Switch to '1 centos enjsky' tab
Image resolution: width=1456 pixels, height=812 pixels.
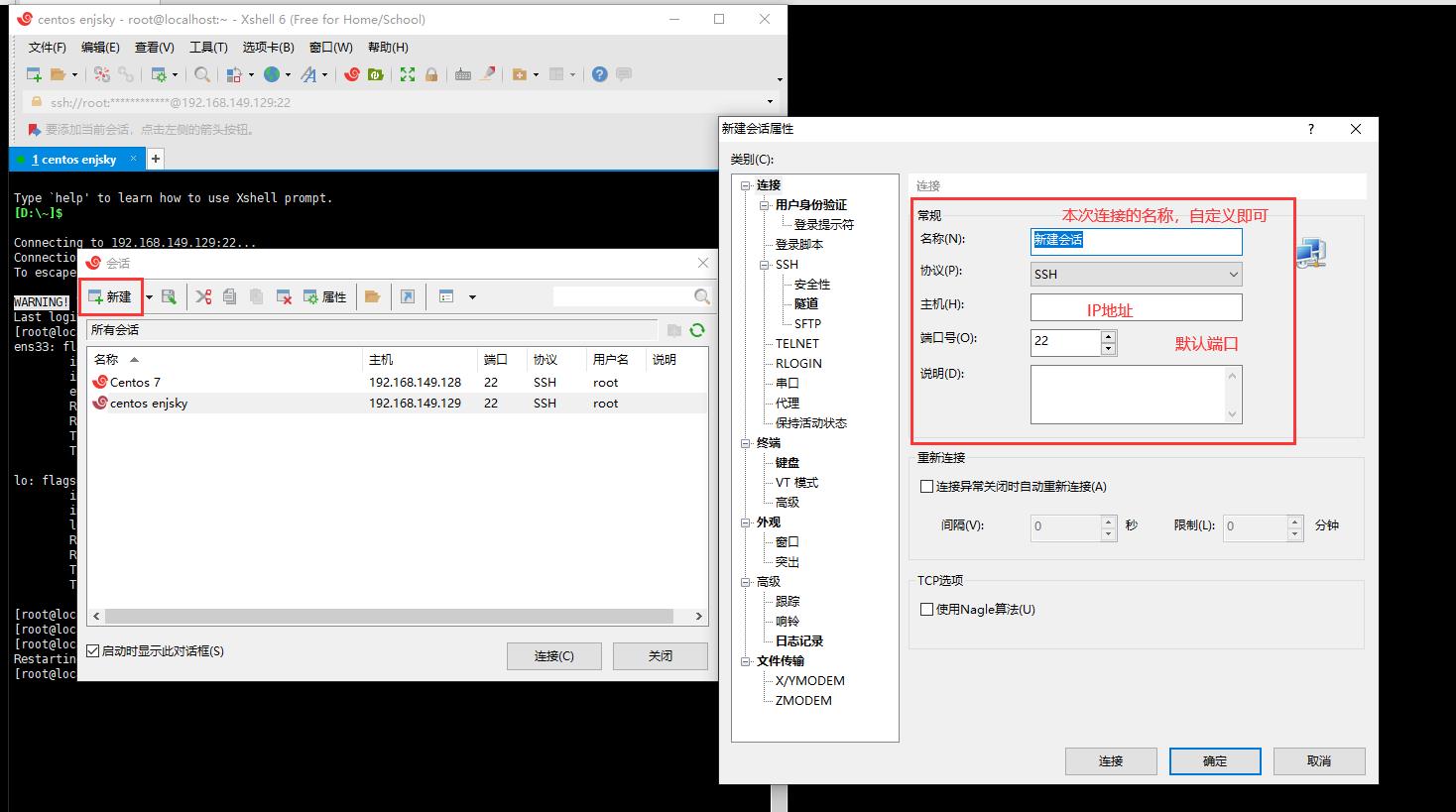(x=75, y=159)
